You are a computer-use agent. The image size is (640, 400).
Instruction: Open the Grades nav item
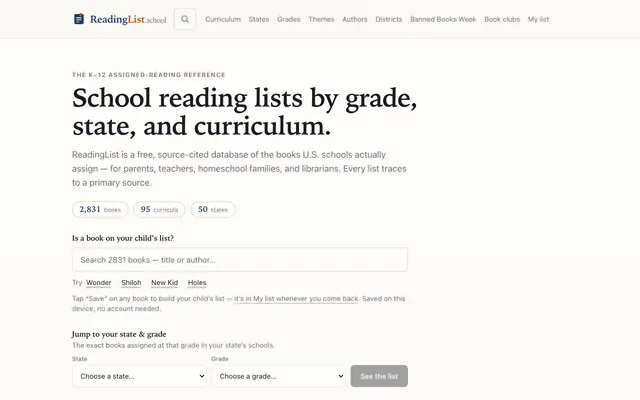[289, 19]
